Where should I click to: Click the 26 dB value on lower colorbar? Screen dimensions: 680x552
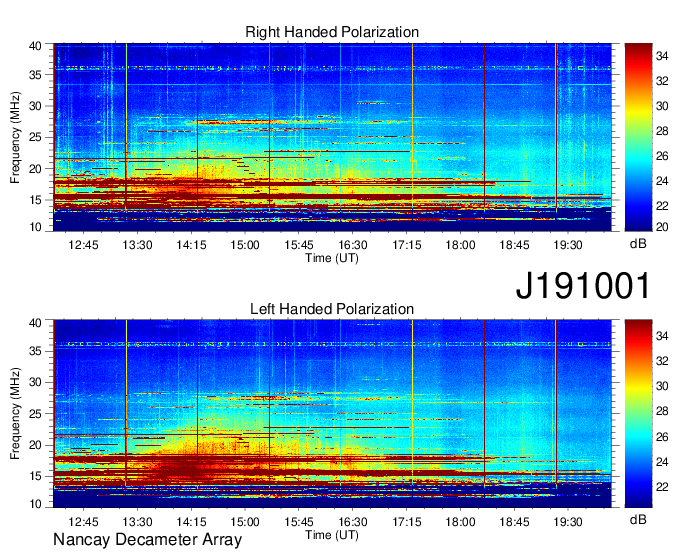662,437
